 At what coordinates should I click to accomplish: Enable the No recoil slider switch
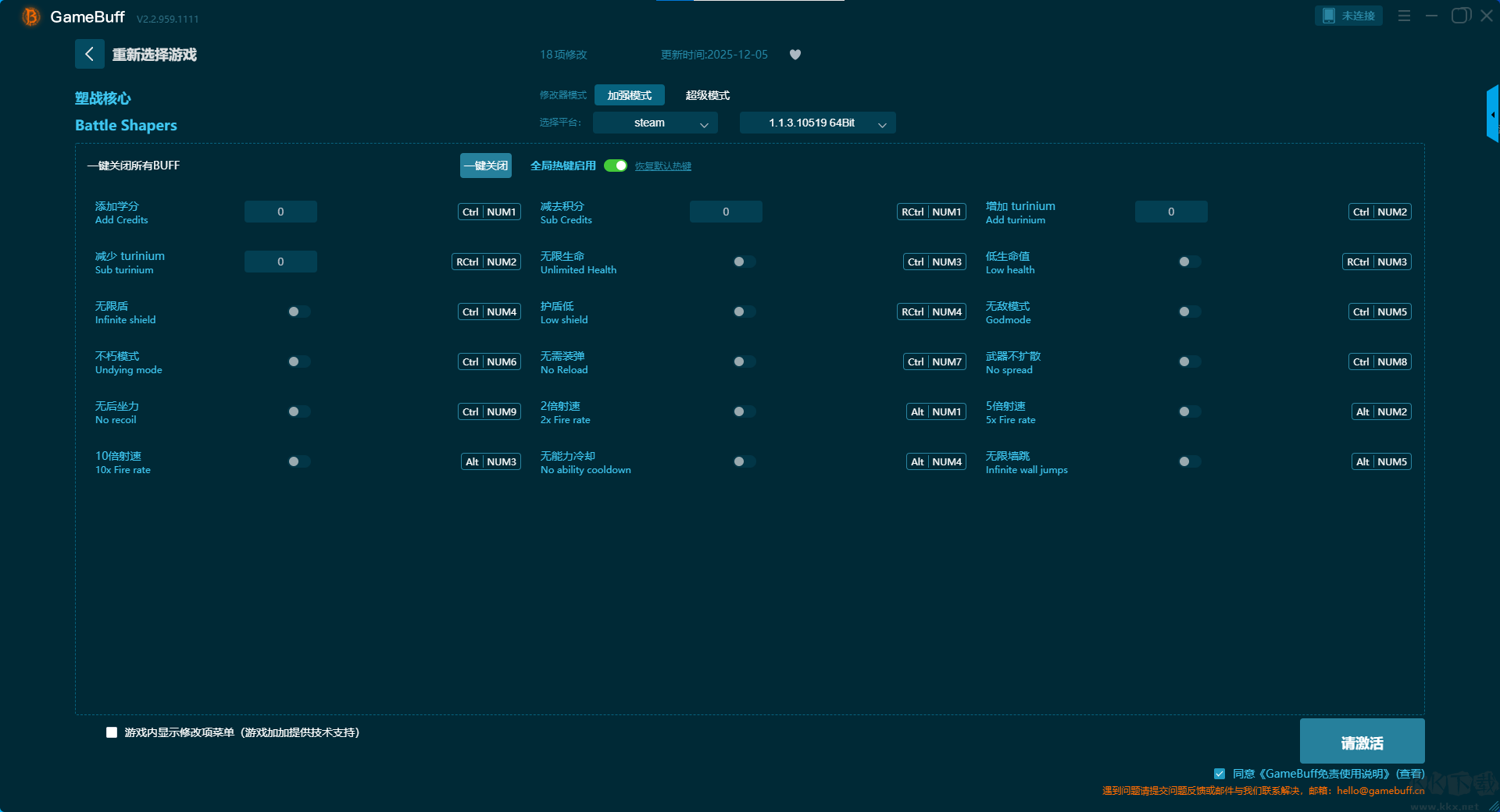pyautogui.click(x=298, y=411)
